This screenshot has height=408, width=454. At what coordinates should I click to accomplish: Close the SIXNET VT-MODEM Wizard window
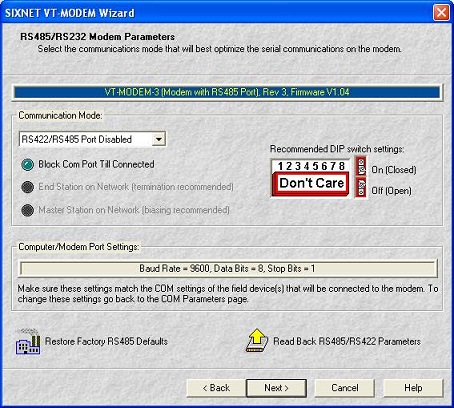pyautogui.click(x=441, y=13)
